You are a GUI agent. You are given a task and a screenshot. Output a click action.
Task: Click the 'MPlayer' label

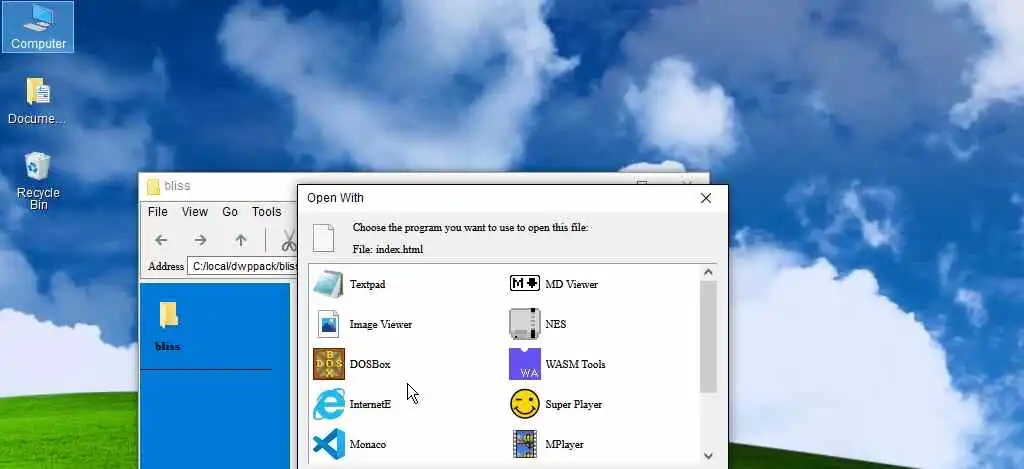[564, 444]
